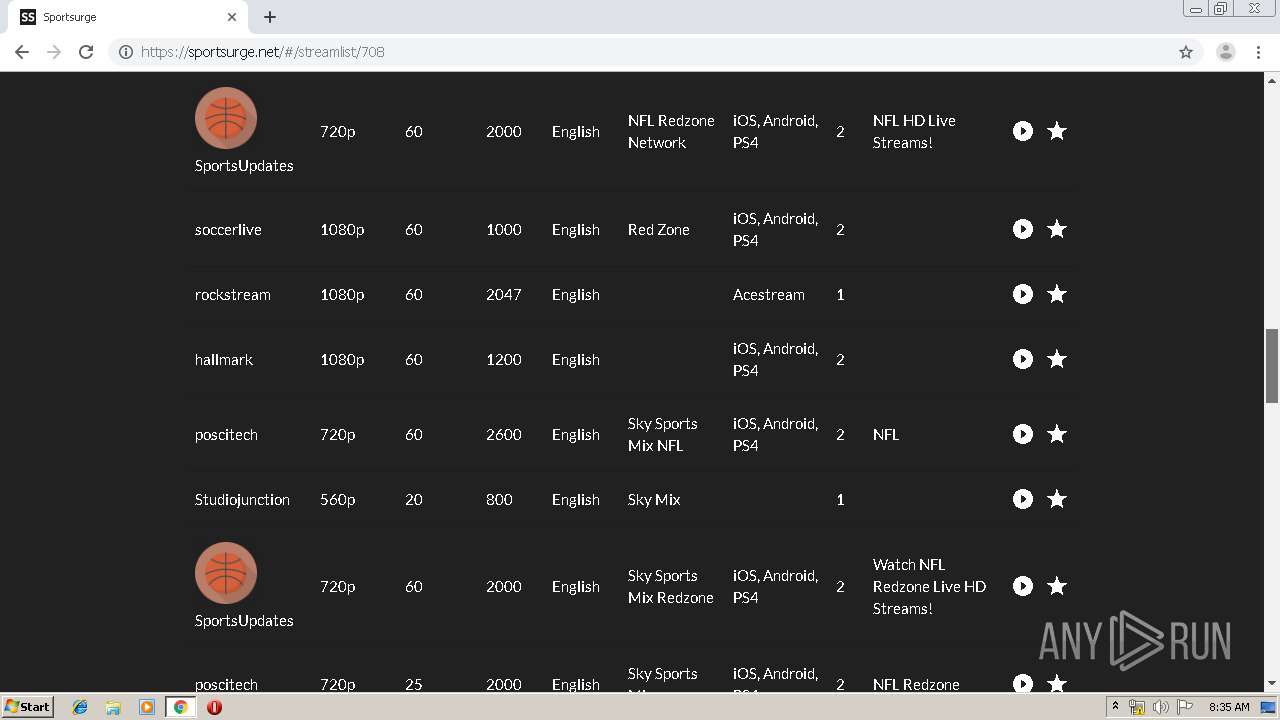Go back to the previous page
Viewport: 1280px width, 720px height.
click(22, 52)
